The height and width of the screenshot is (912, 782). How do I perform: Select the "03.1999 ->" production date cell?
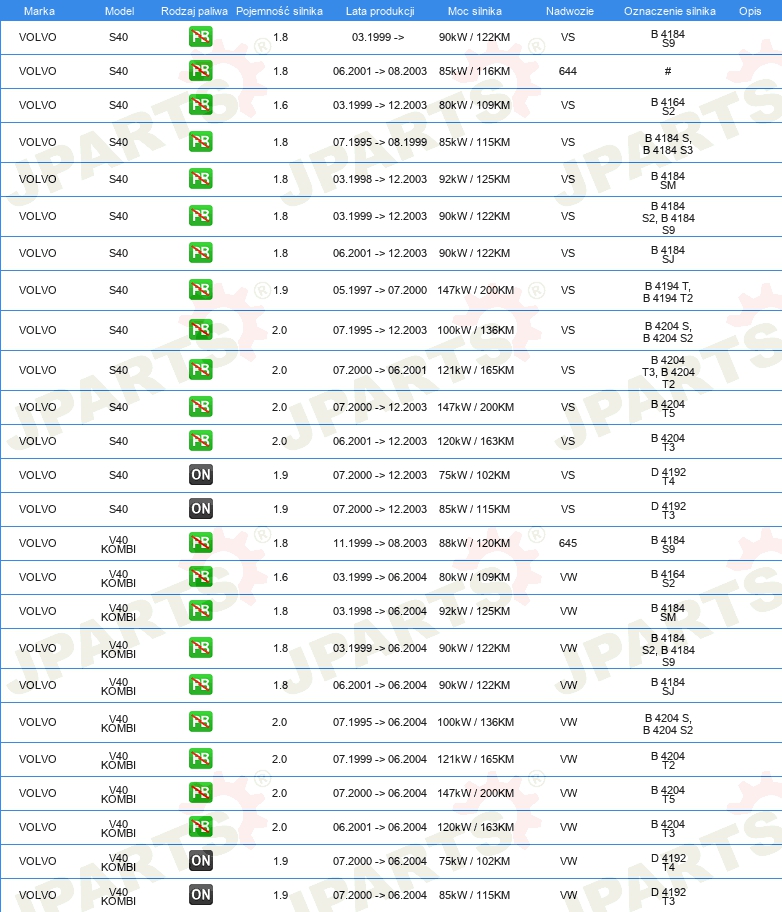pyautogui.click(x=378, y=37)
